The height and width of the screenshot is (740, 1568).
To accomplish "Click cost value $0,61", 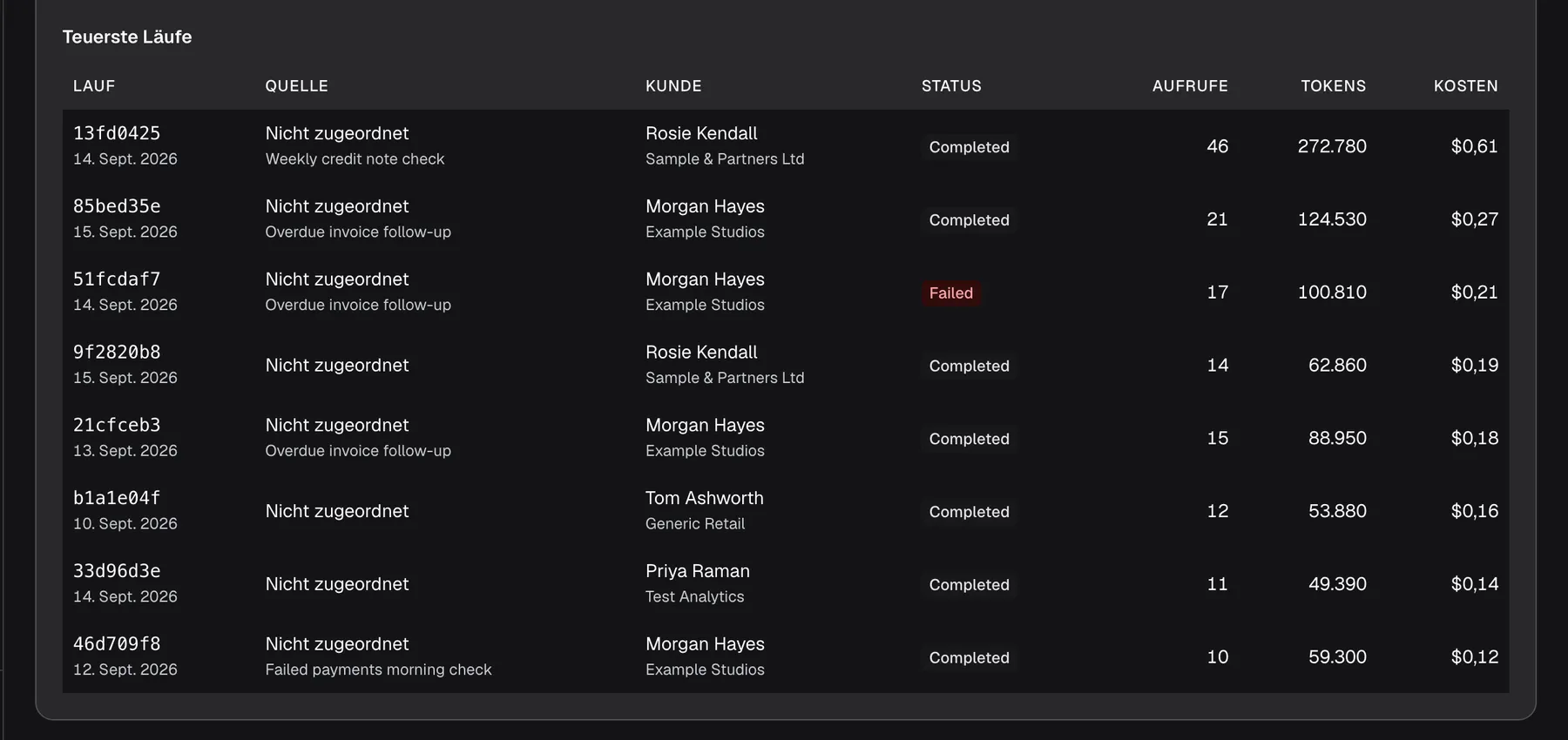I will coord(1475,146).
